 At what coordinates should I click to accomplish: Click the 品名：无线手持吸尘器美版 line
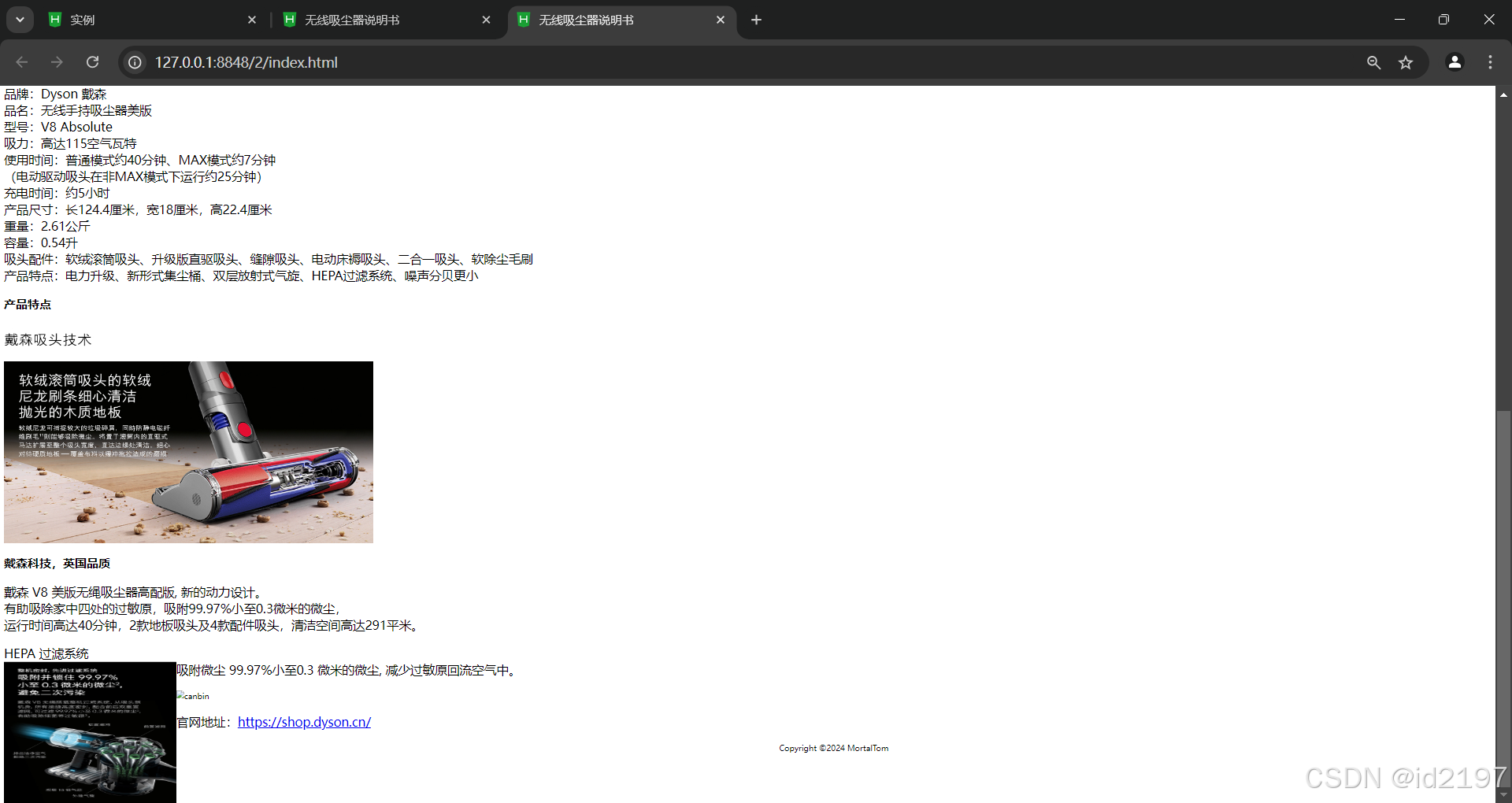(x=78, y=110)
